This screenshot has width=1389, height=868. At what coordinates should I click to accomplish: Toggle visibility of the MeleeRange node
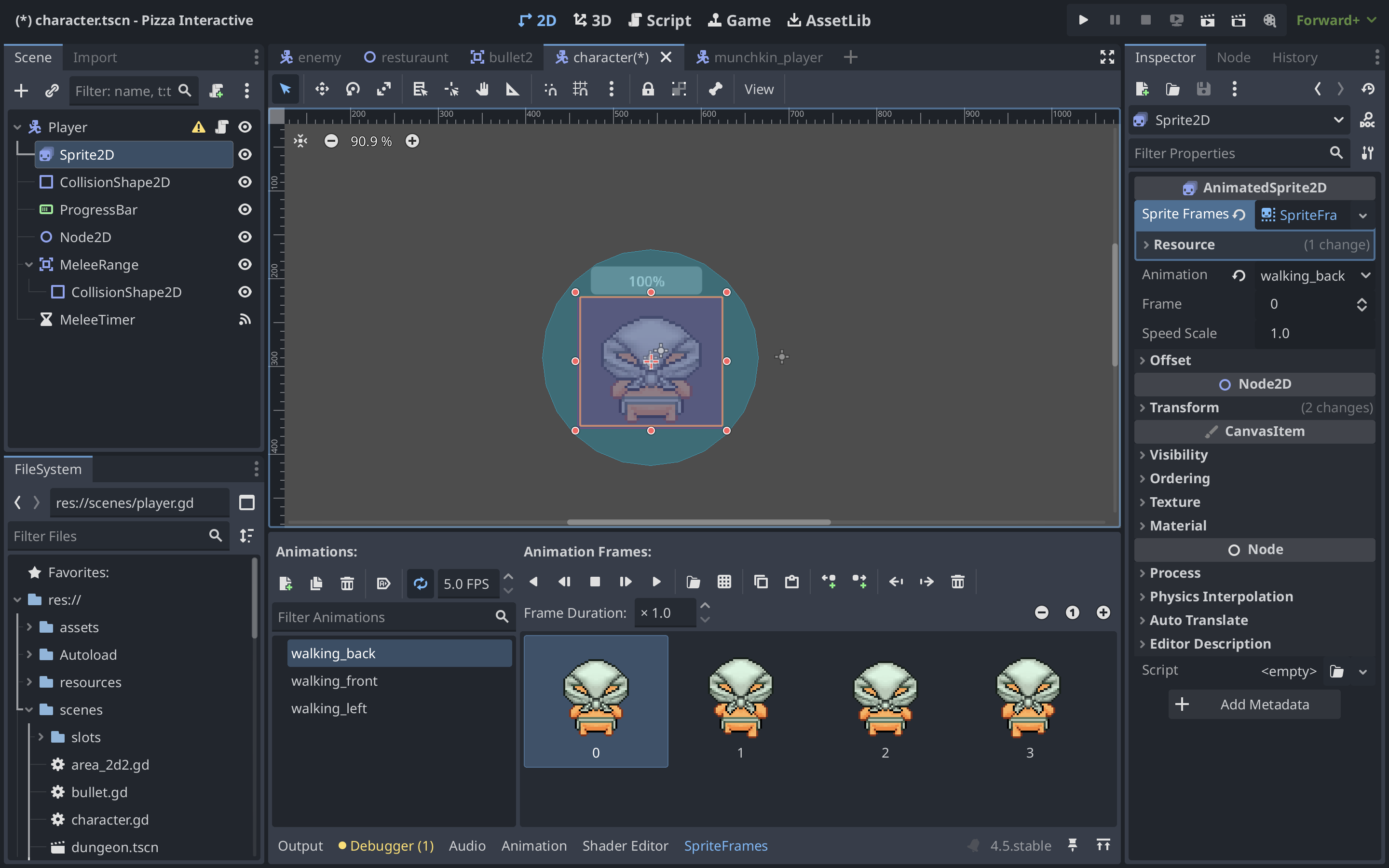click(245, 265)
